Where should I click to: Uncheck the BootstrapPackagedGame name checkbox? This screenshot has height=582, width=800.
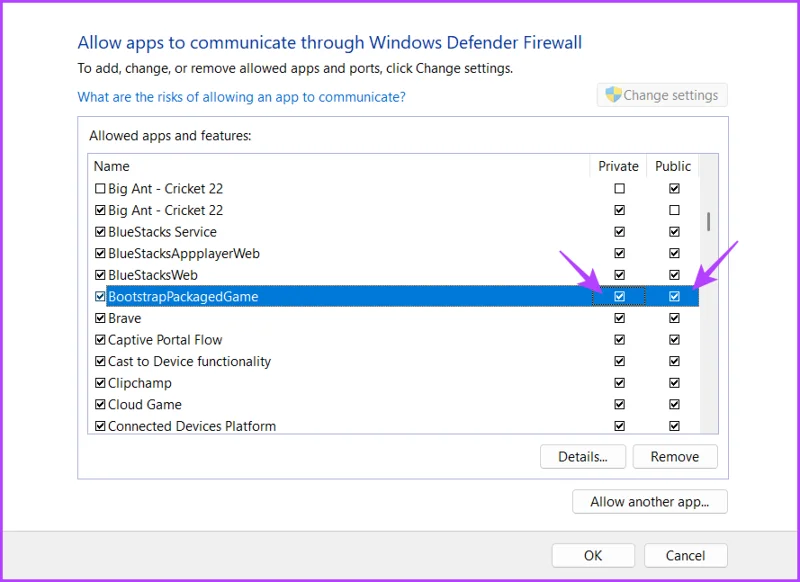[x=100, y=296]
